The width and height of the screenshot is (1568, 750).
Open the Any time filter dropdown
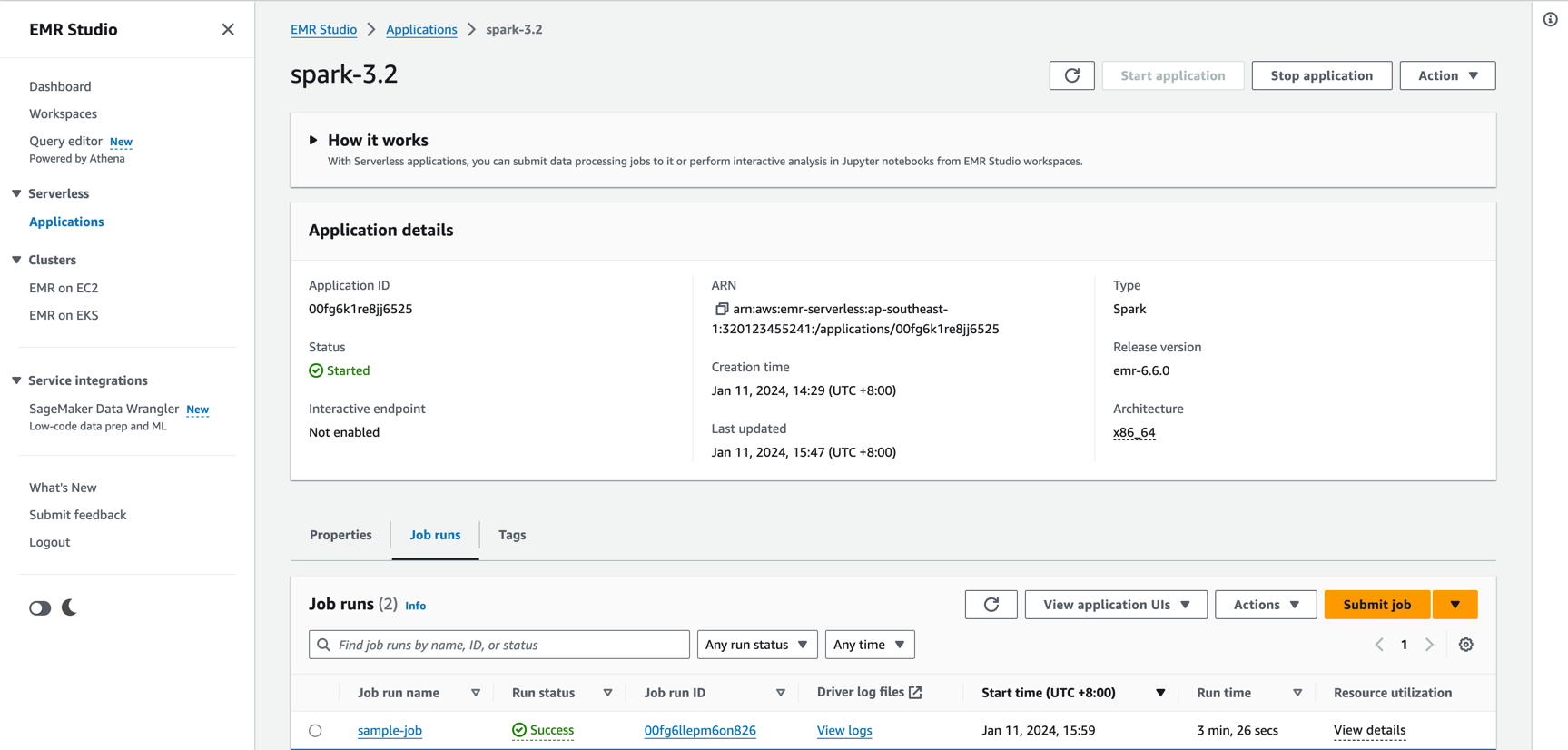coord(869,645)
